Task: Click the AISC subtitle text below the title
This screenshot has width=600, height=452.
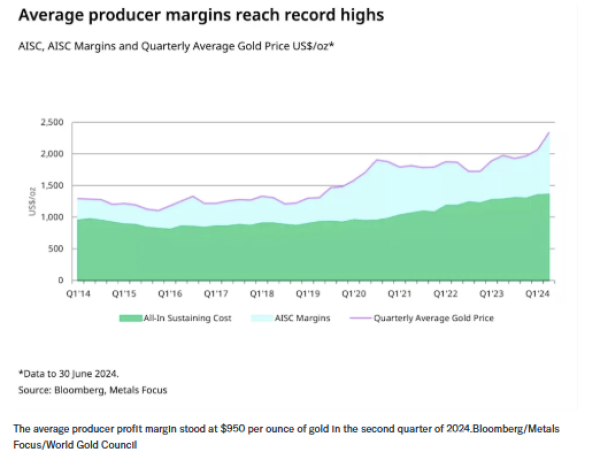Action: click(x=176, y=47)
